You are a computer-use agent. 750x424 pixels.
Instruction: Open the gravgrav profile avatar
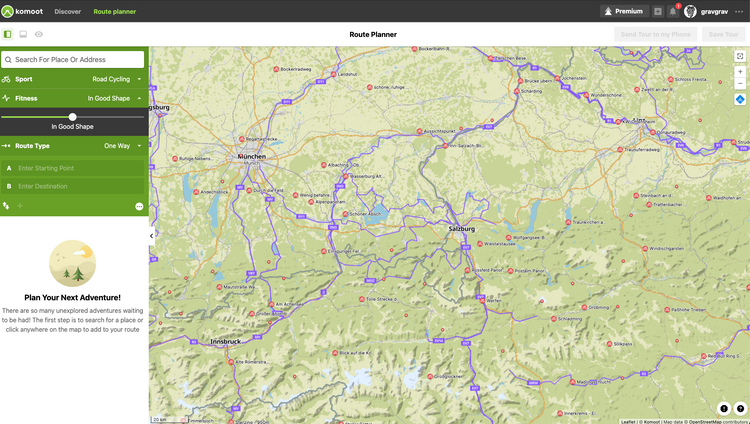(x=690, y=11)
